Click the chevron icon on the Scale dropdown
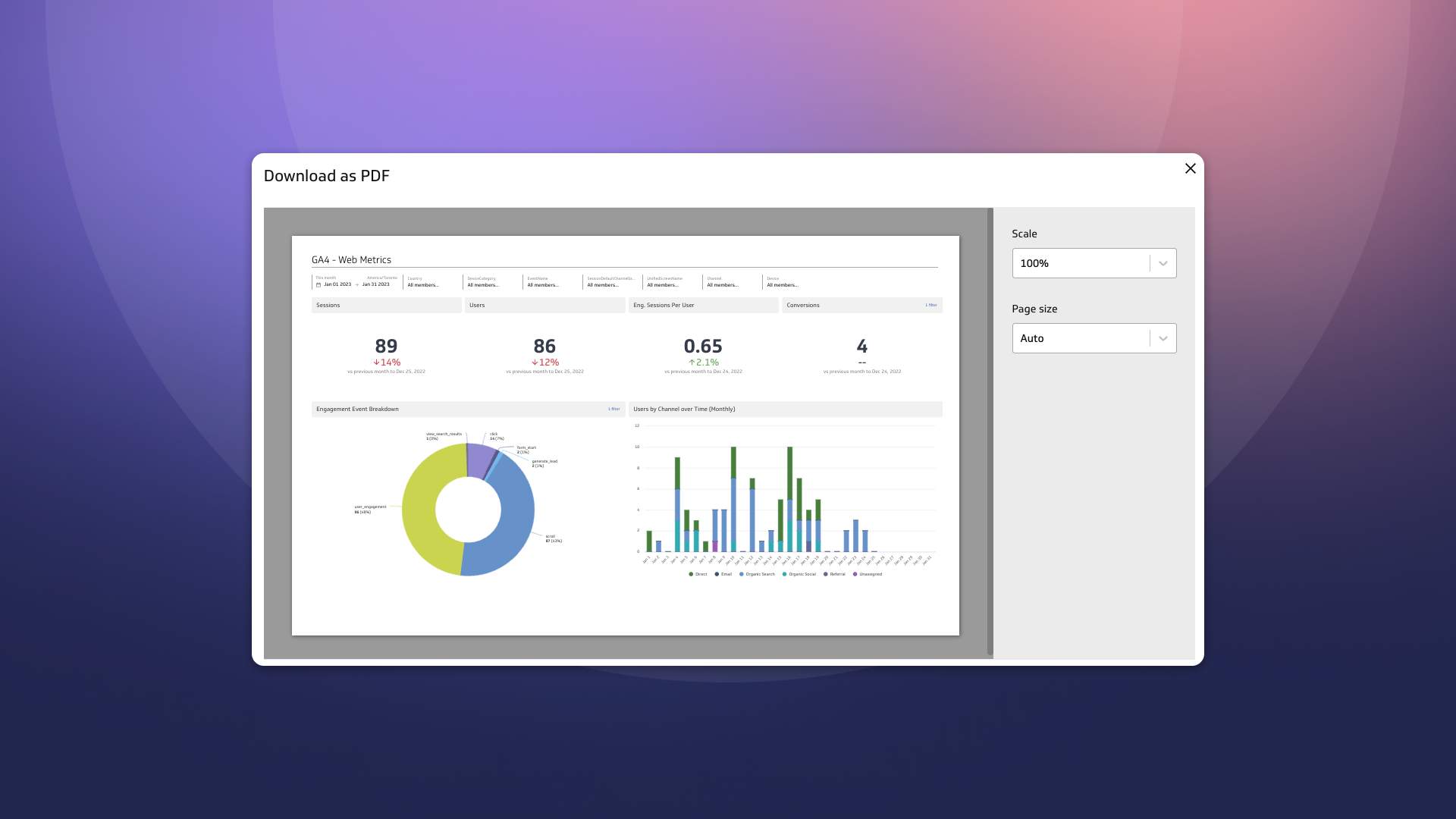Viewport: 1456px width, 819px height. 1163,263
